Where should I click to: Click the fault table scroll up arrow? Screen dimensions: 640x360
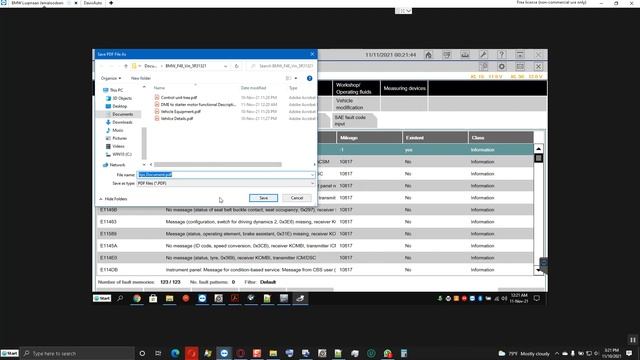click(x=538, y=149)
